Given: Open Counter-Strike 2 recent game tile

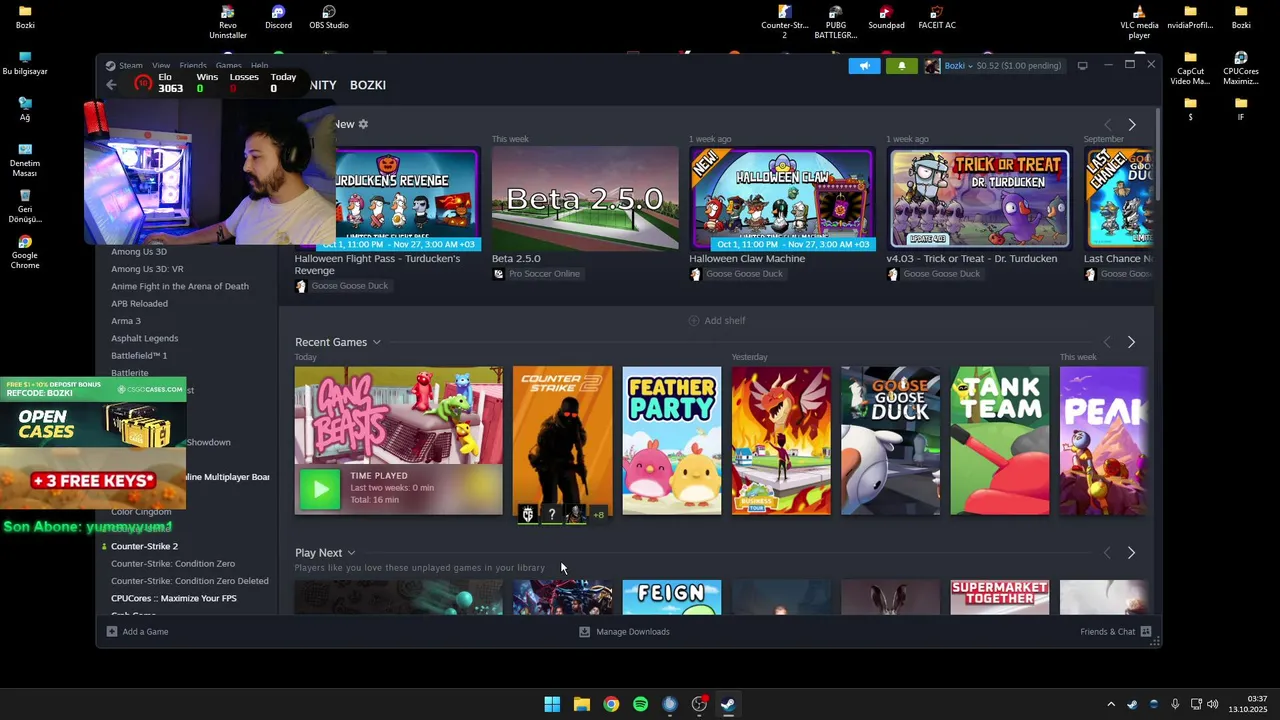Looking at the screenshot, I should (562, 441).
